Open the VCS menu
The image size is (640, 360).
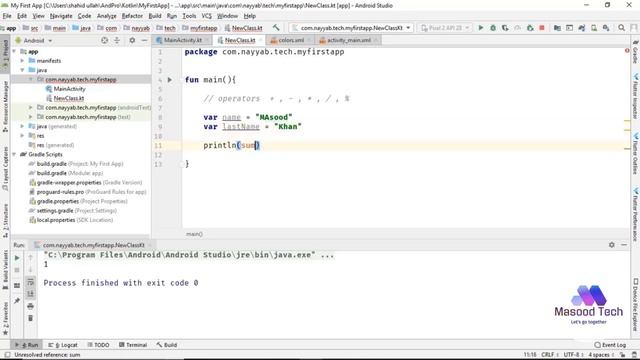[x=207, y=16]
